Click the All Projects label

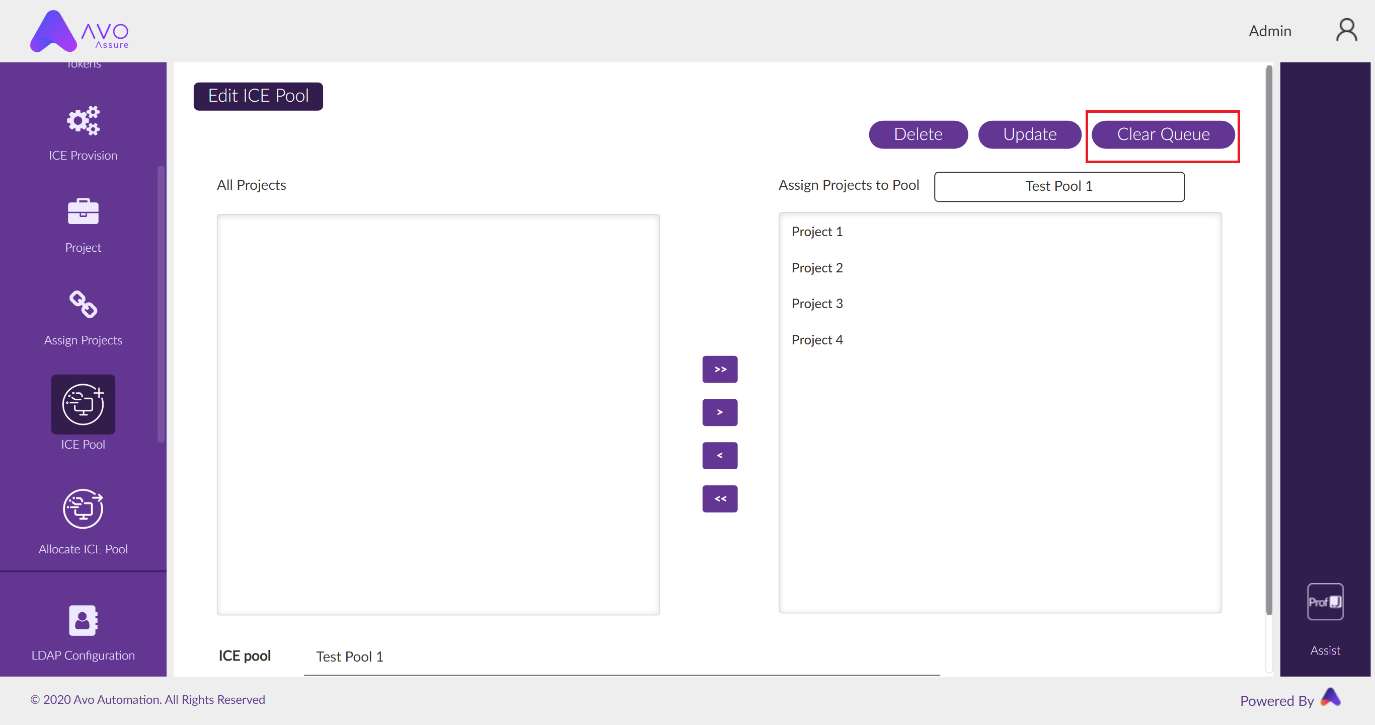pos(251,185)
